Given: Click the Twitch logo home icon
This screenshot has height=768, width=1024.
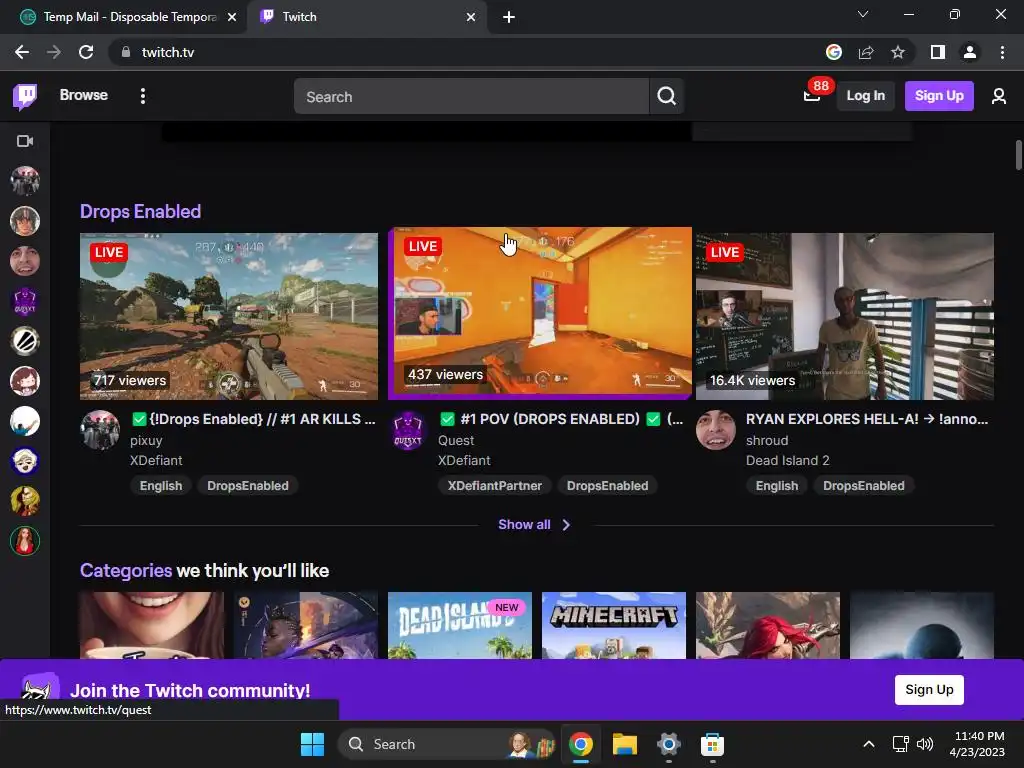Looking at the screenshot, I should click(x=25, y=96).
